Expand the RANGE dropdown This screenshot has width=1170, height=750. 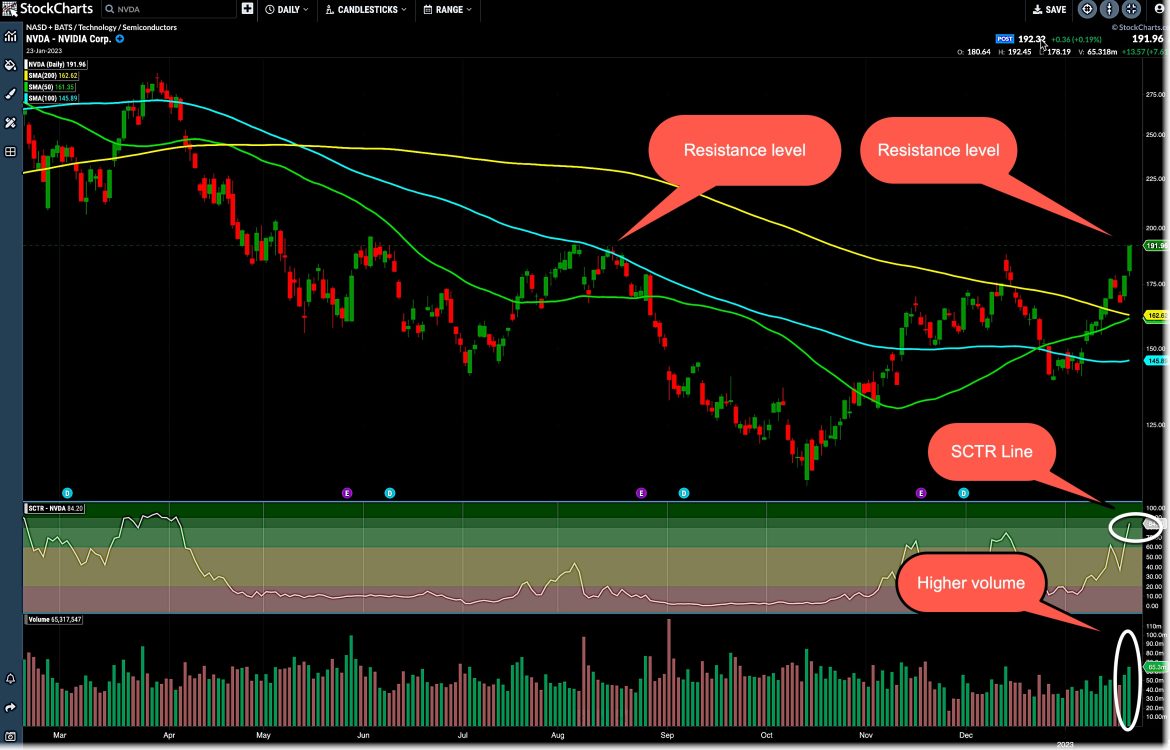coord(446,9)
